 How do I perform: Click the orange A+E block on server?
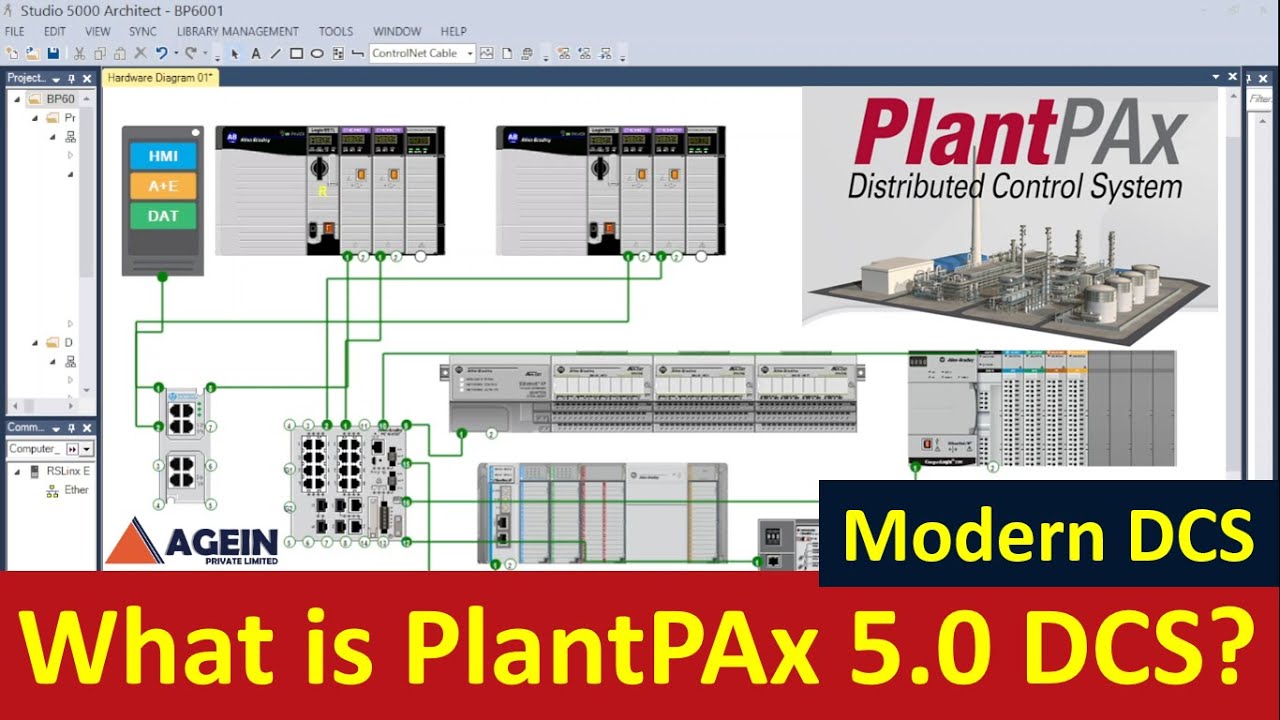click(163, 186)
